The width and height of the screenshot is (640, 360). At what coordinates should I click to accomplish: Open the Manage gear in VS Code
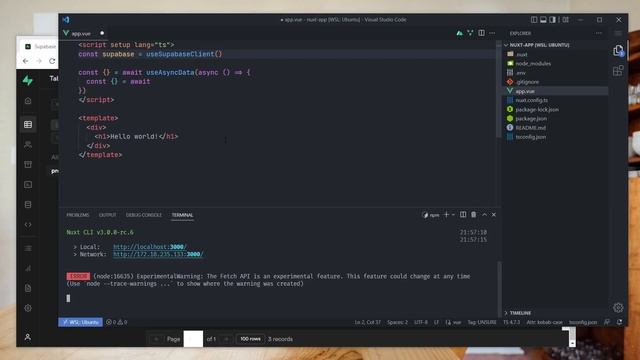pyautogui.click(x=618, y=308)
